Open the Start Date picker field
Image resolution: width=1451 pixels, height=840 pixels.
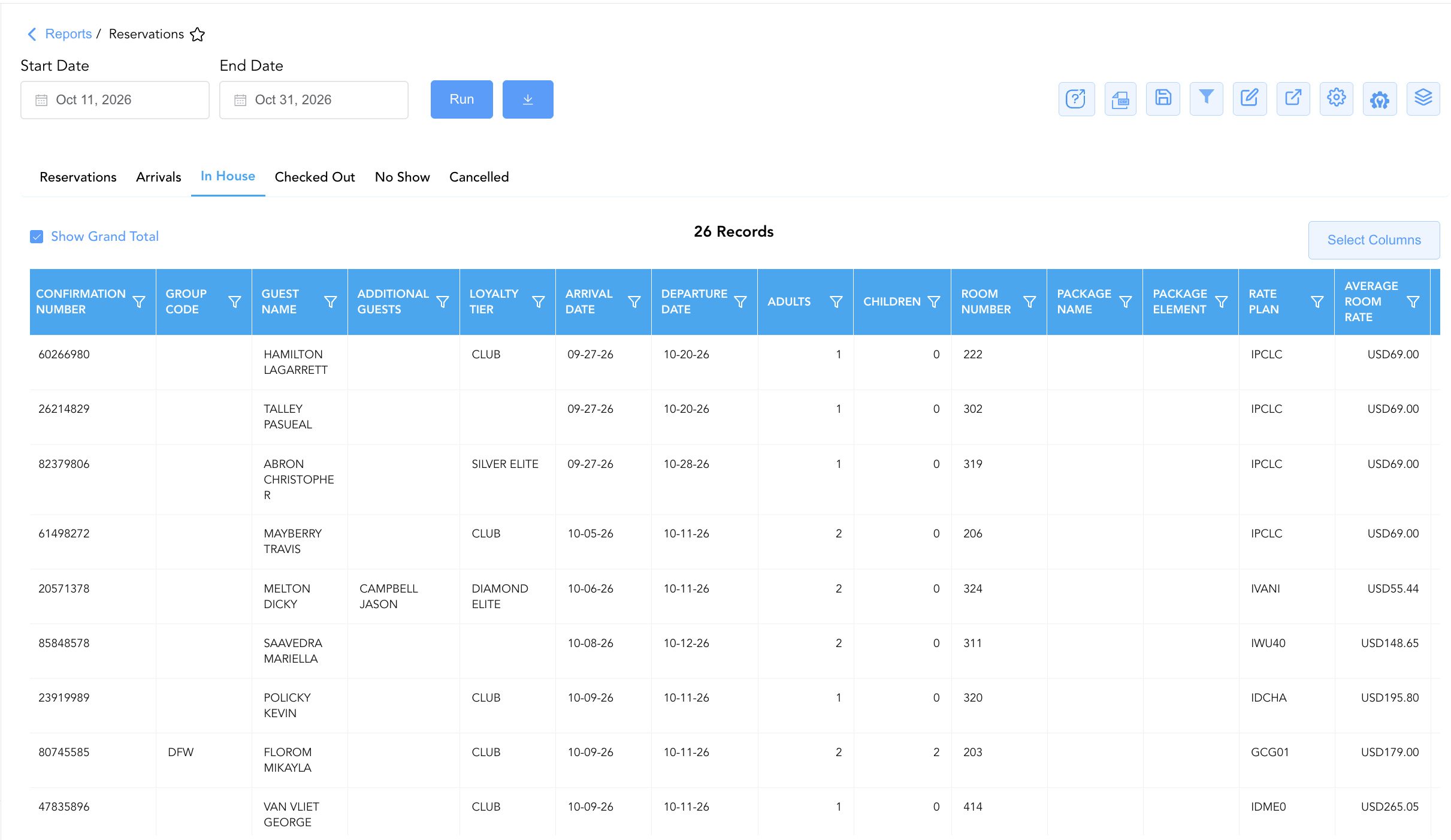tap(115, 100)
